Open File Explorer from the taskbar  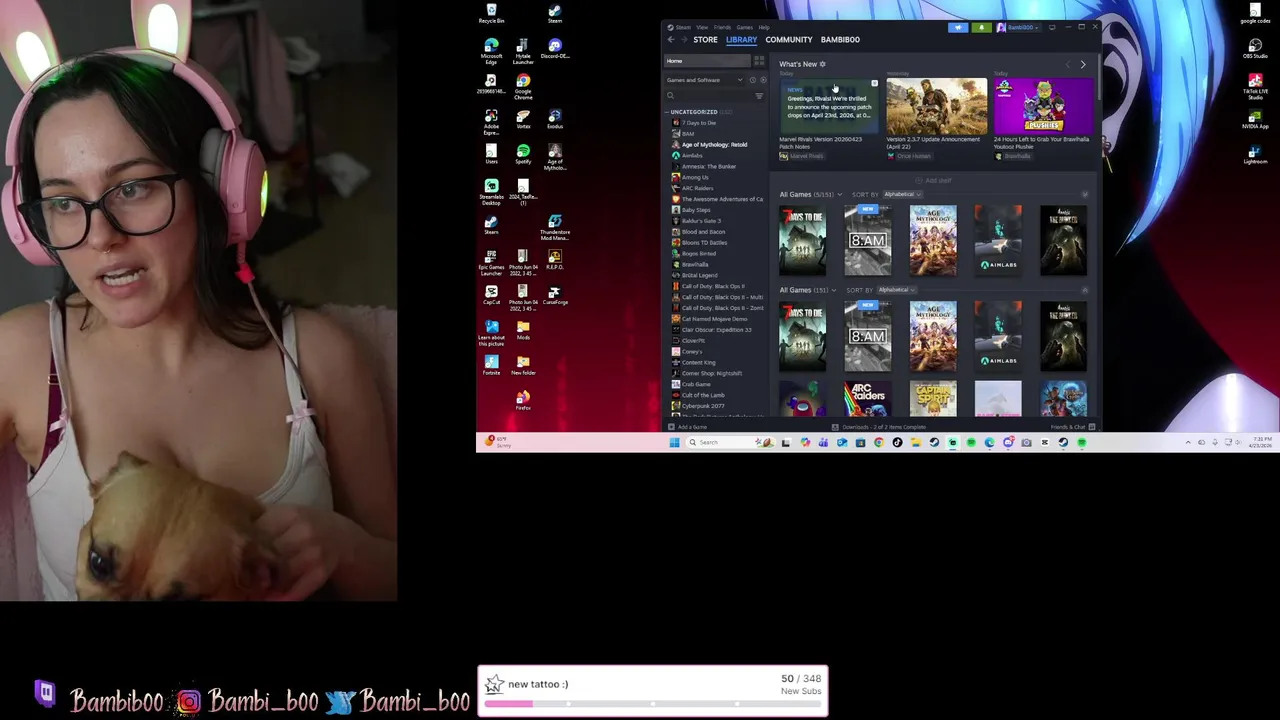tap(916, 442)
